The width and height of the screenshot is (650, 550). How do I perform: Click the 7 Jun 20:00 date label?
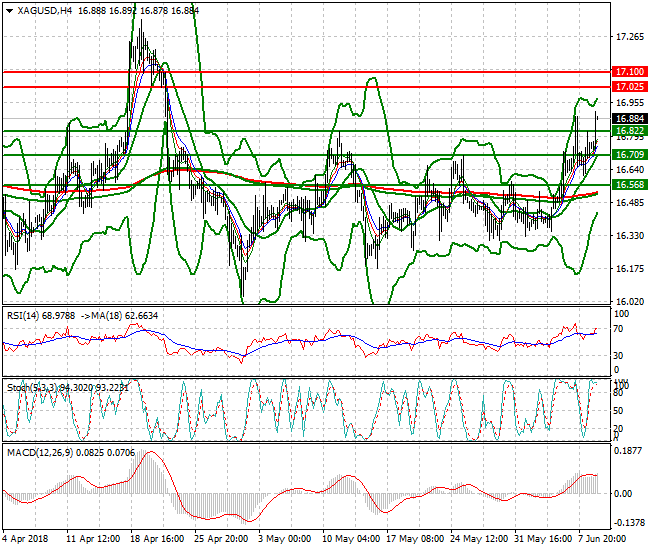(602, 539)
